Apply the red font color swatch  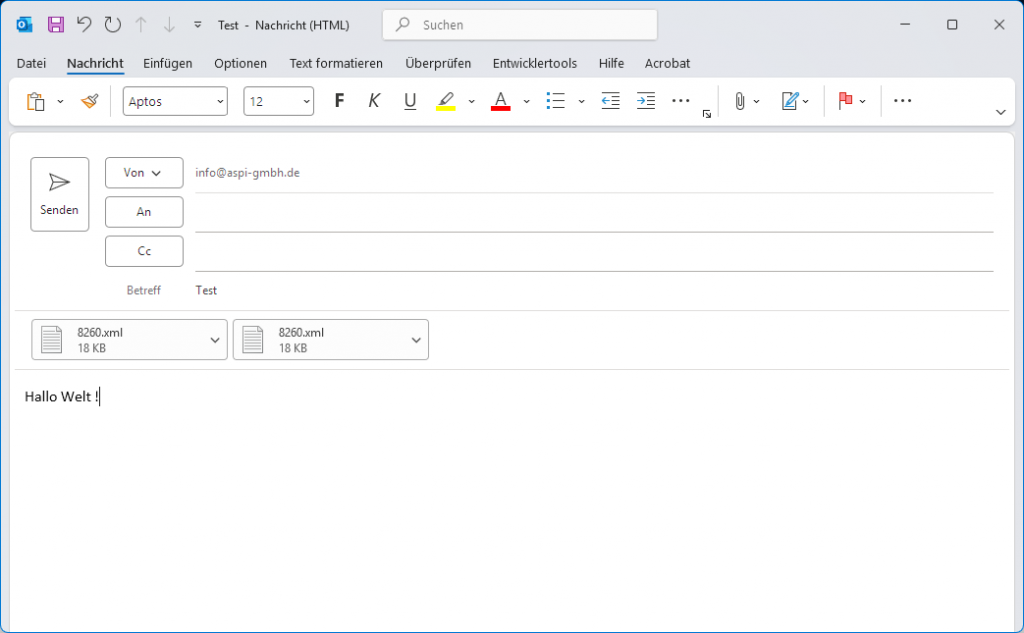(x=501, y=101)
